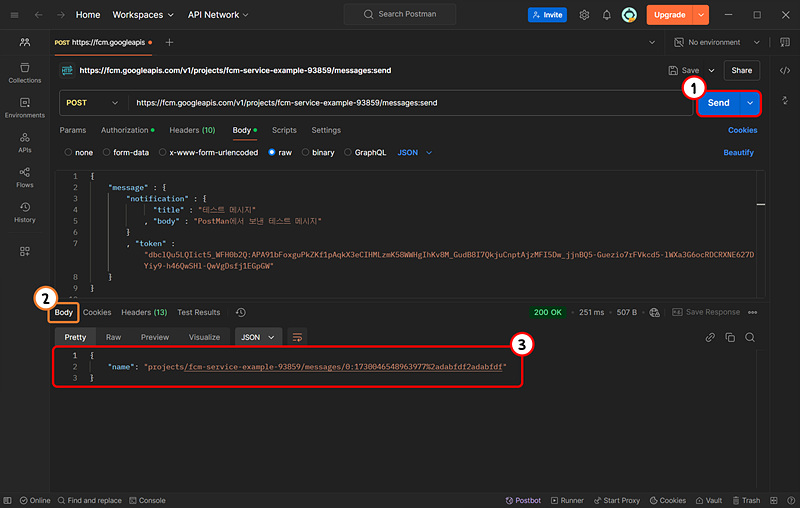Toggle the response line wrap icon
This screenshot has height=508, width=800.
point(297,337)
